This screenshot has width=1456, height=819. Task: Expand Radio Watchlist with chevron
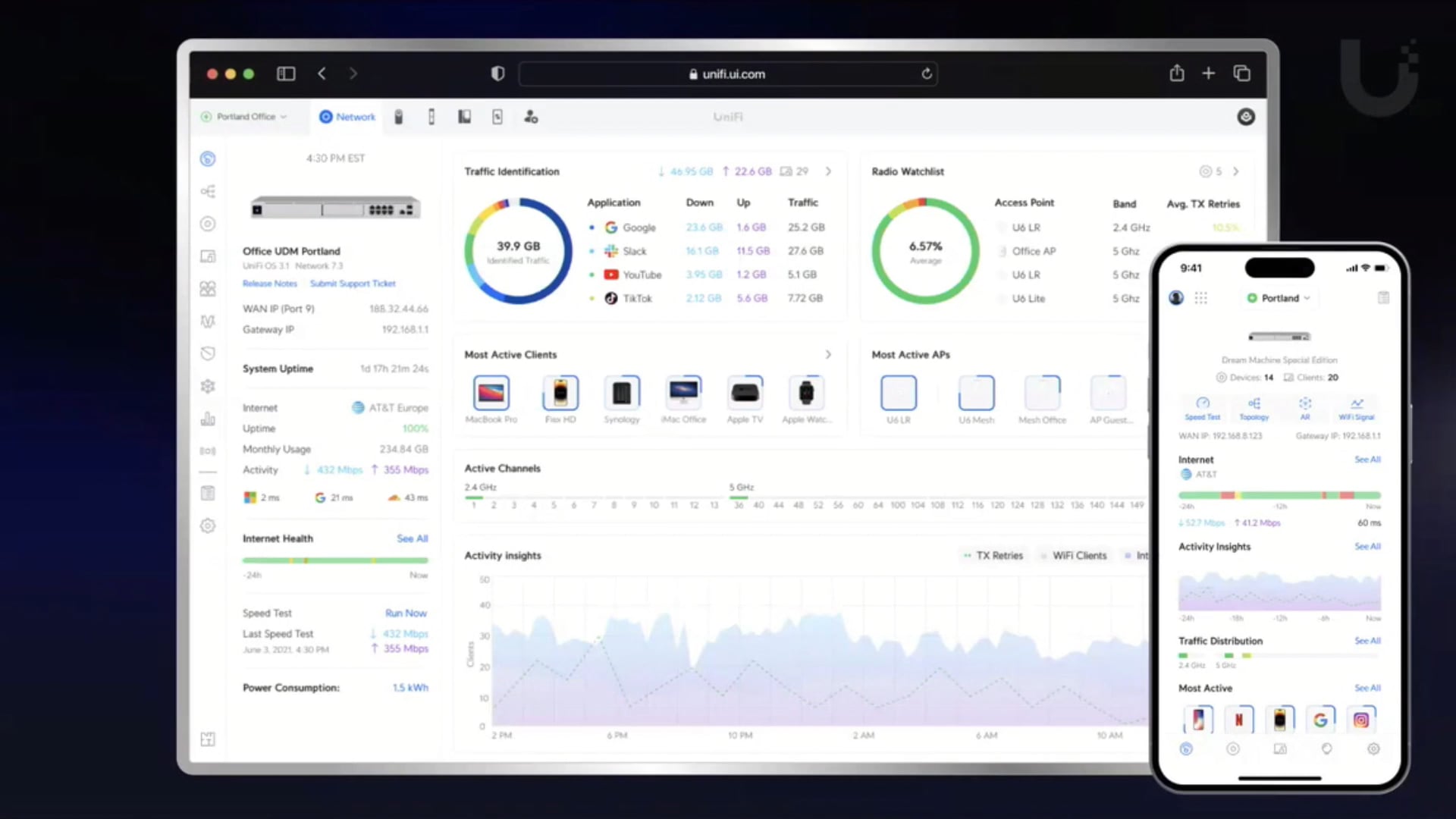point(1235,171)
